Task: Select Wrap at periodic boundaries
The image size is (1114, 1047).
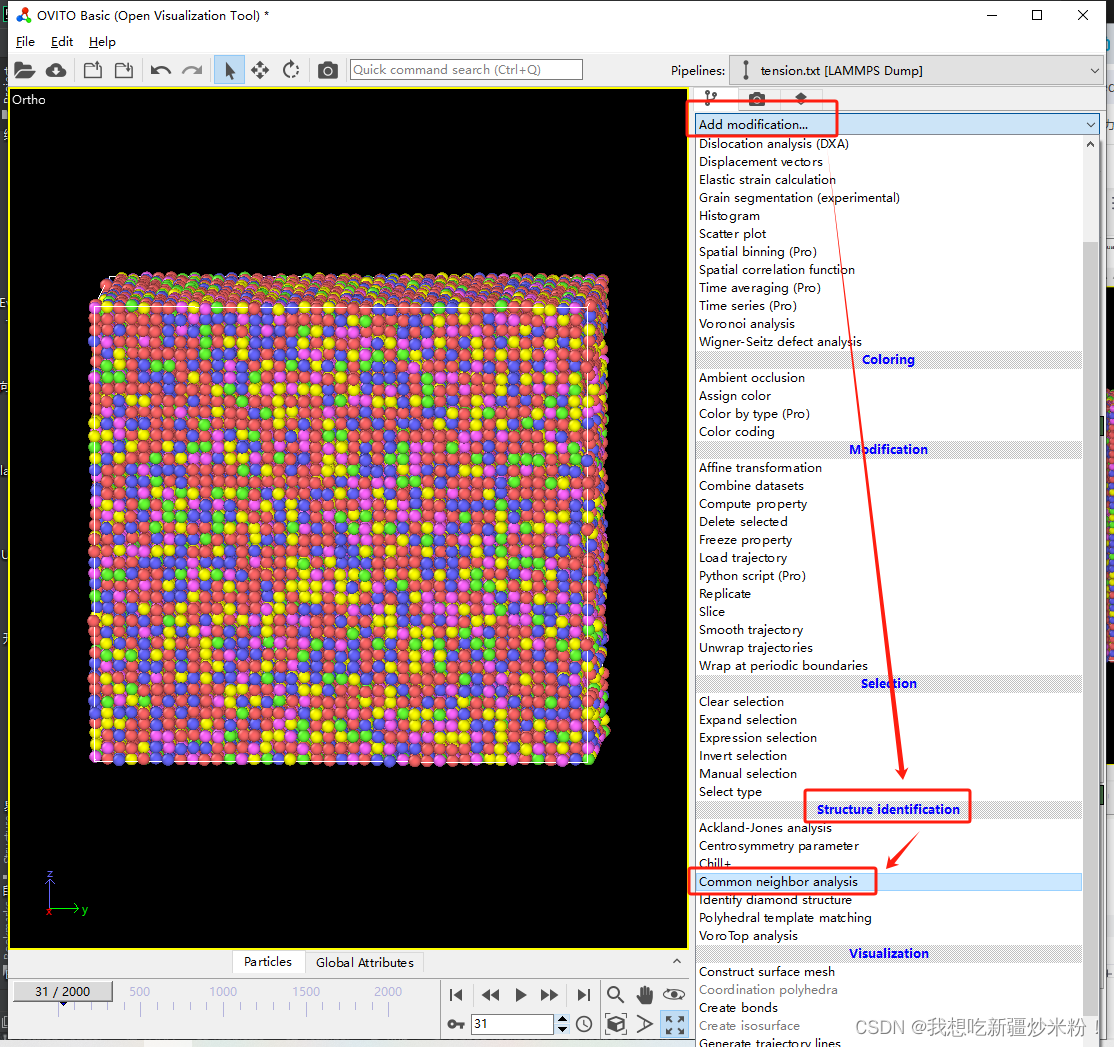Action: point(783,666)
